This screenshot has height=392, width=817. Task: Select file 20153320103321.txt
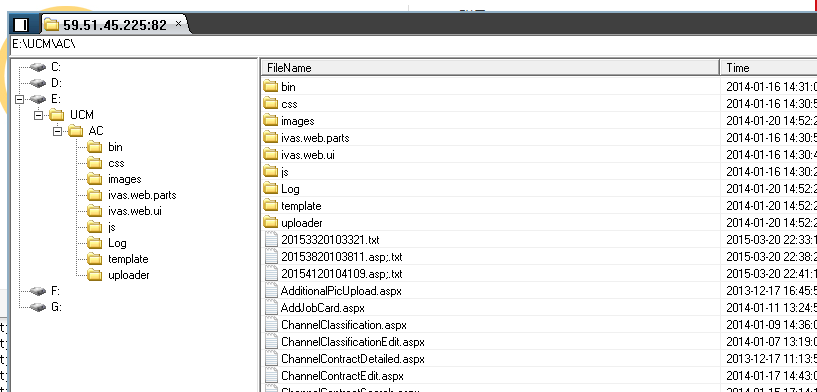pos(330,240)
